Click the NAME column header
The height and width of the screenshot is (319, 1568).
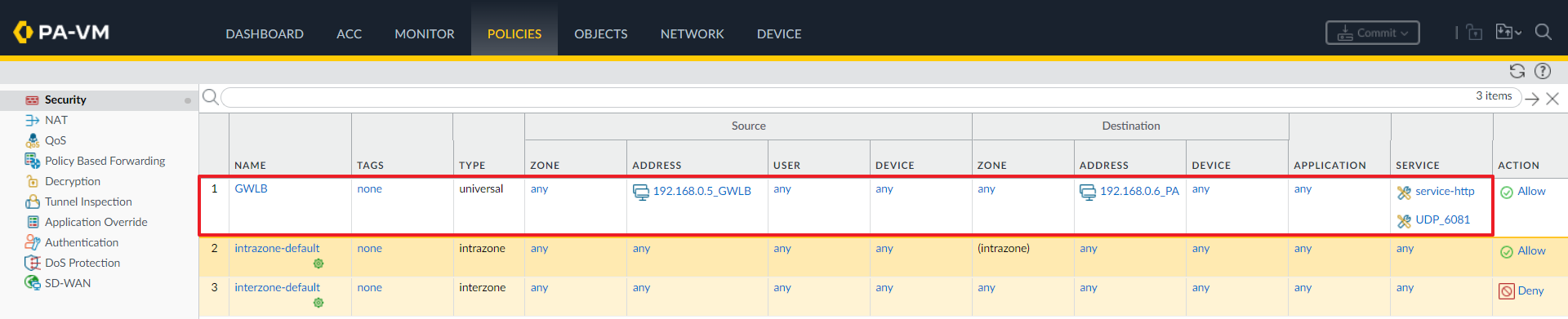(x=250, y=165)
